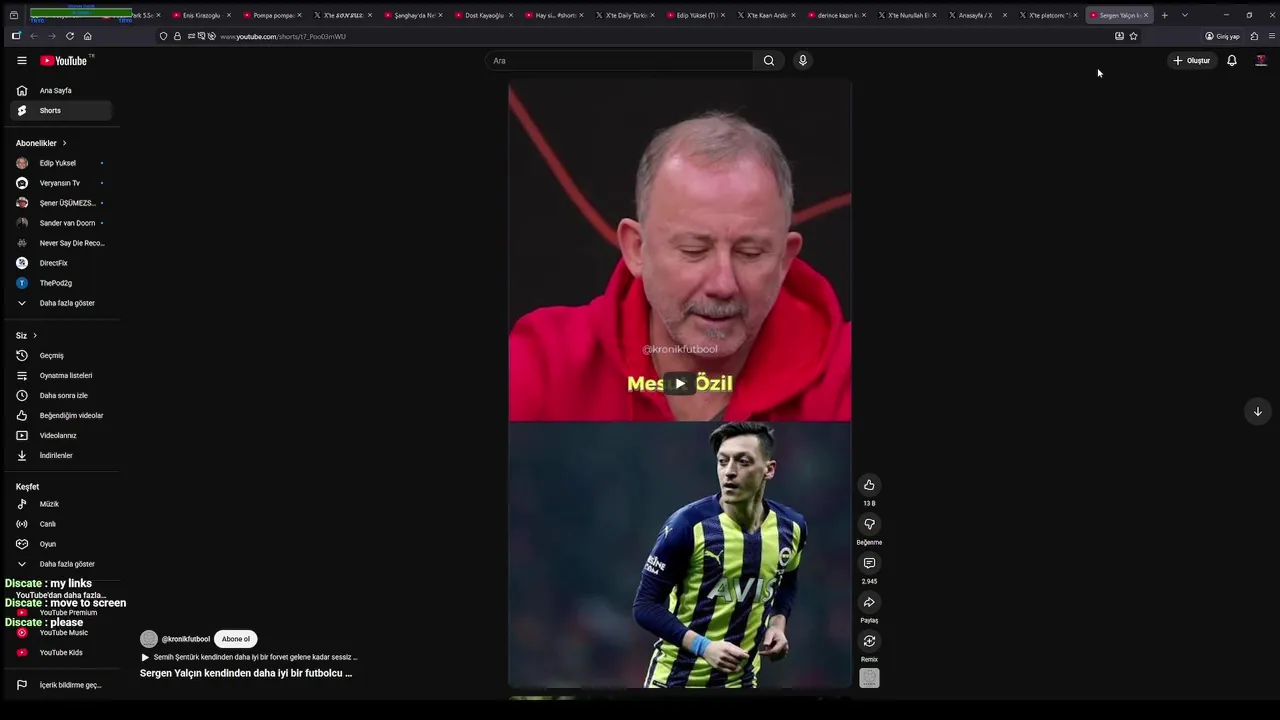This screenshot has width=1280, height=720.
Task: Open YouTube Music link
Action: [x=60, y=632]
